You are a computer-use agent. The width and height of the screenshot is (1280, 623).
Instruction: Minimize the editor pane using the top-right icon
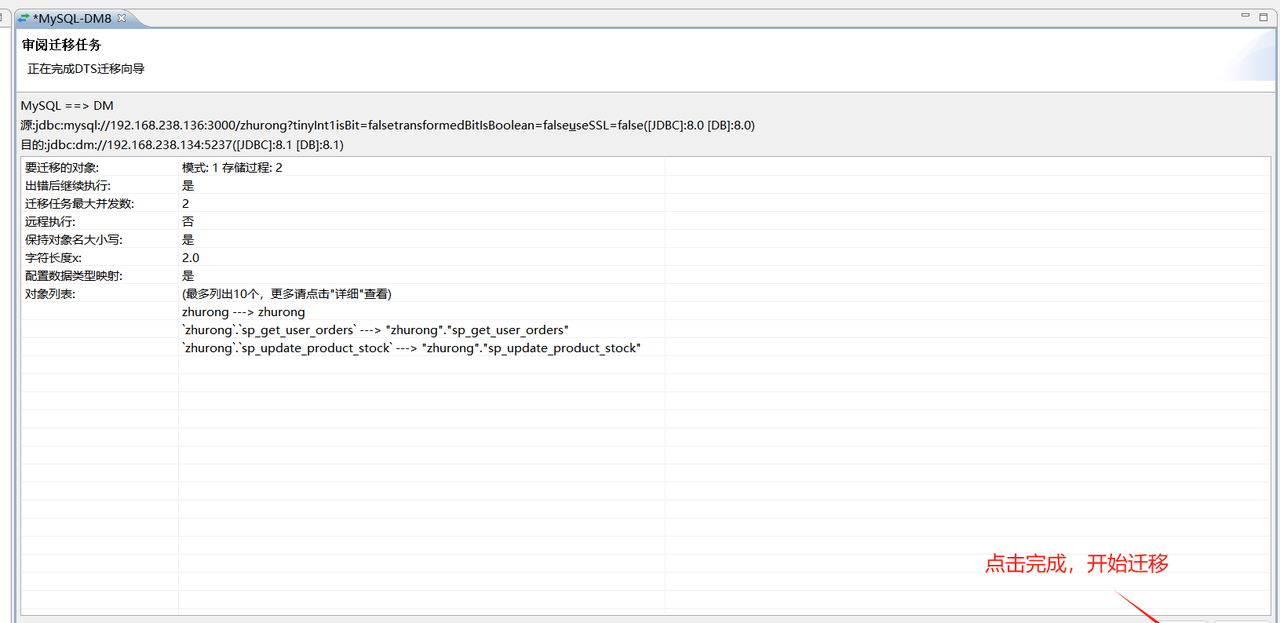click(x=1246, y=15)
